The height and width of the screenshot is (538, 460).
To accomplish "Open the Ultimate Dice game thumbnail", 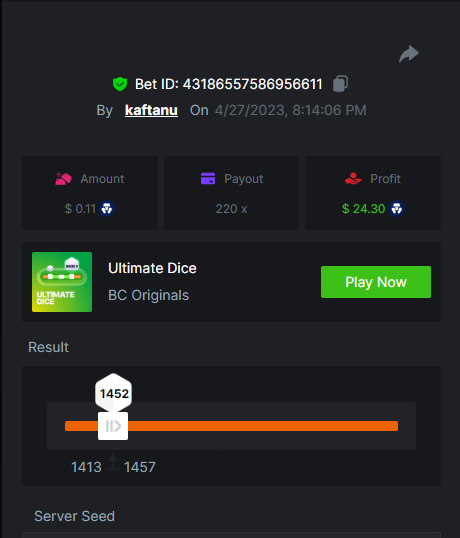I will tap(62, 282).
